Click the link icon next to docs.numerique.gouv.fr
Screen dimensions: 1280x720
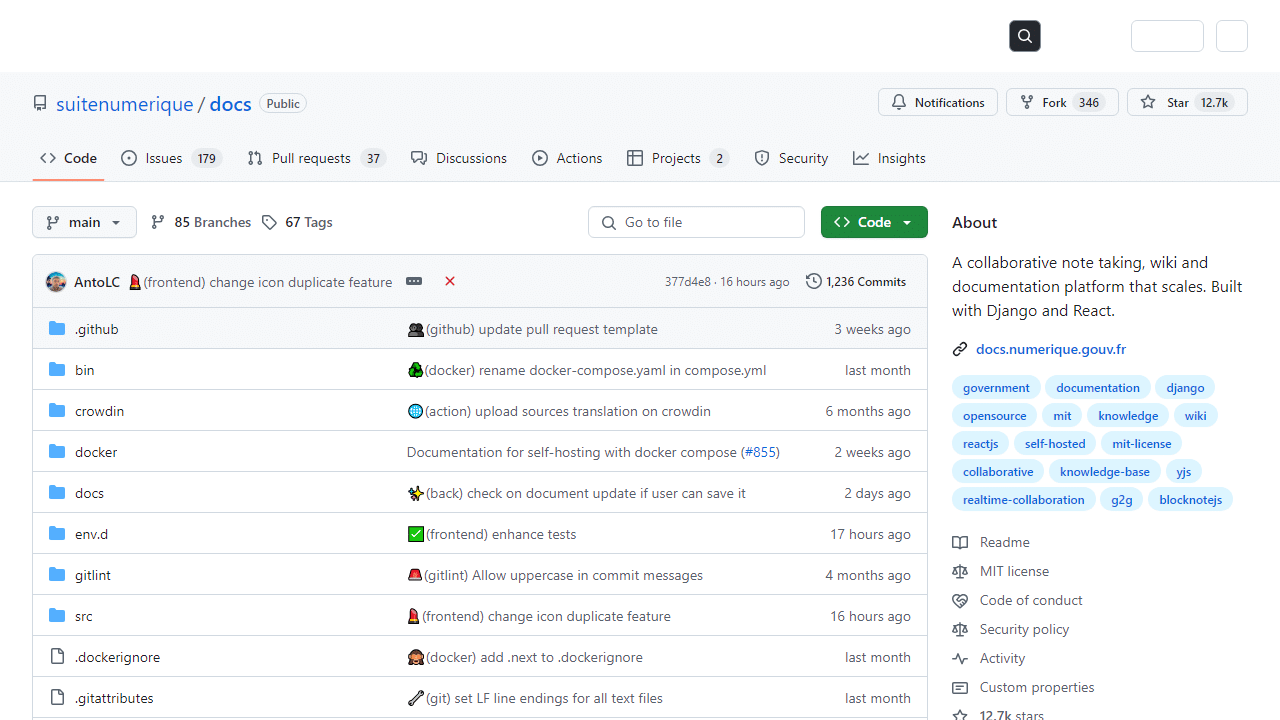point(960,349)
